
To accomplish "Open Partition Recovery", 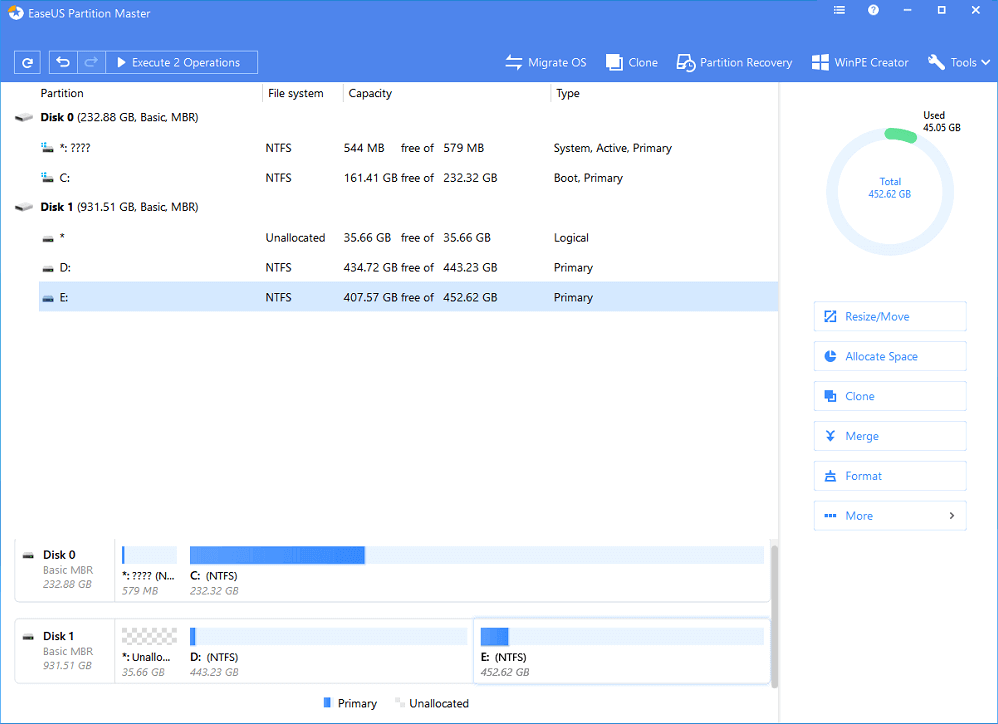I will click(x=734, y=62).
